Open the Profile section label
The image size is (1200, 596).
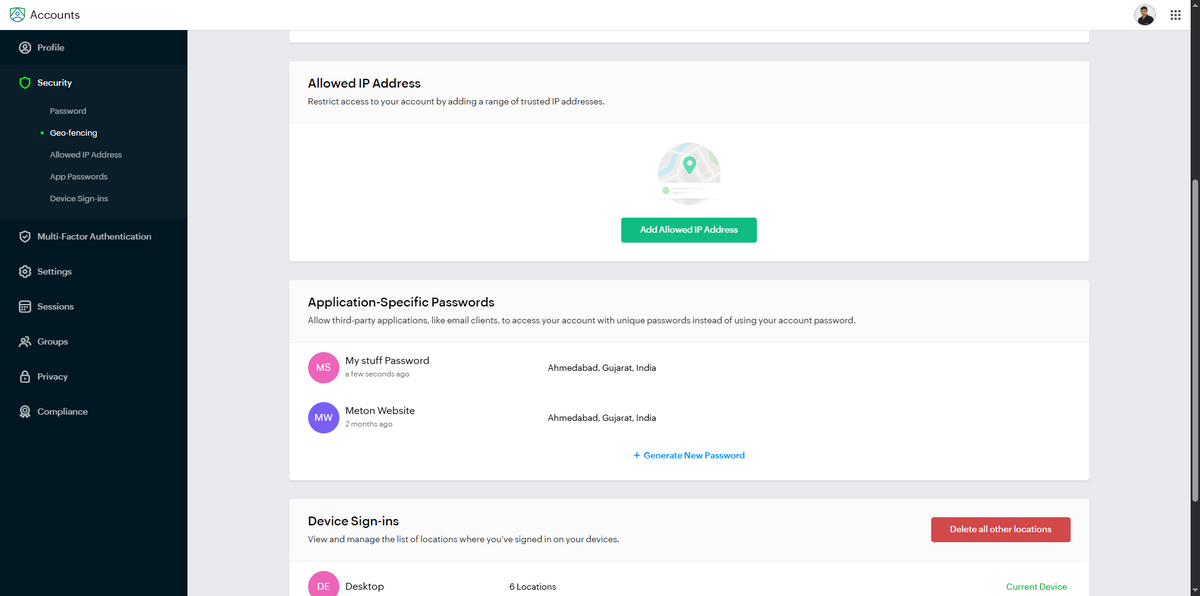pyautogui.click(x=51, y=48)
